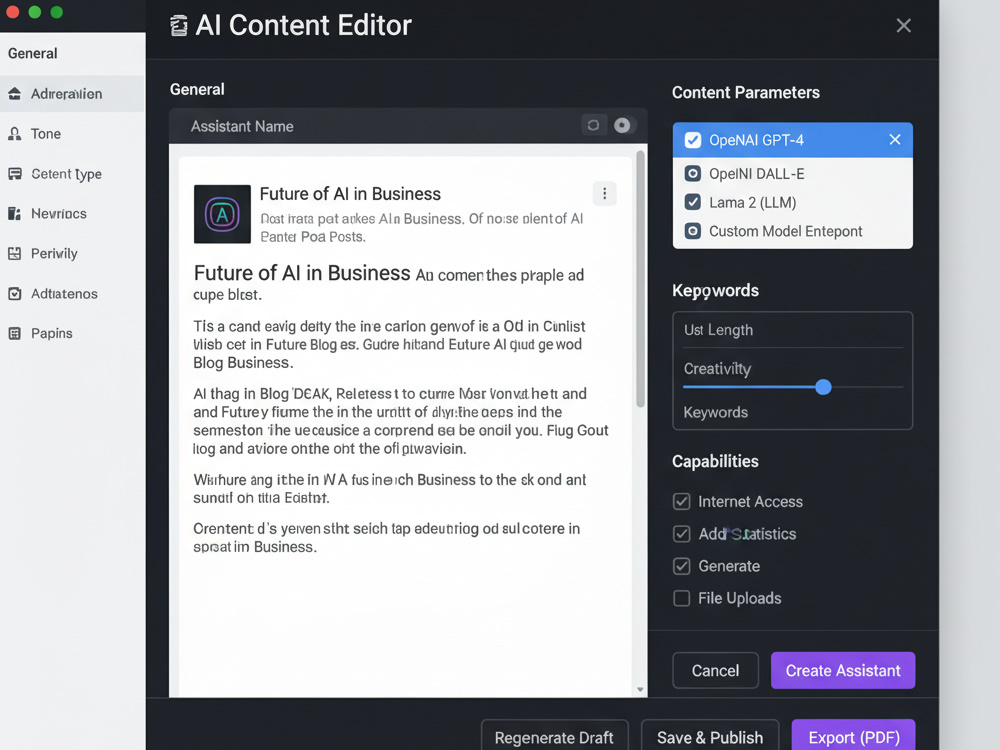The height and width of the screenshot is (750, 1000).
Task: Click the Perivily sidebar icon
Action: [x=14, y=253]
